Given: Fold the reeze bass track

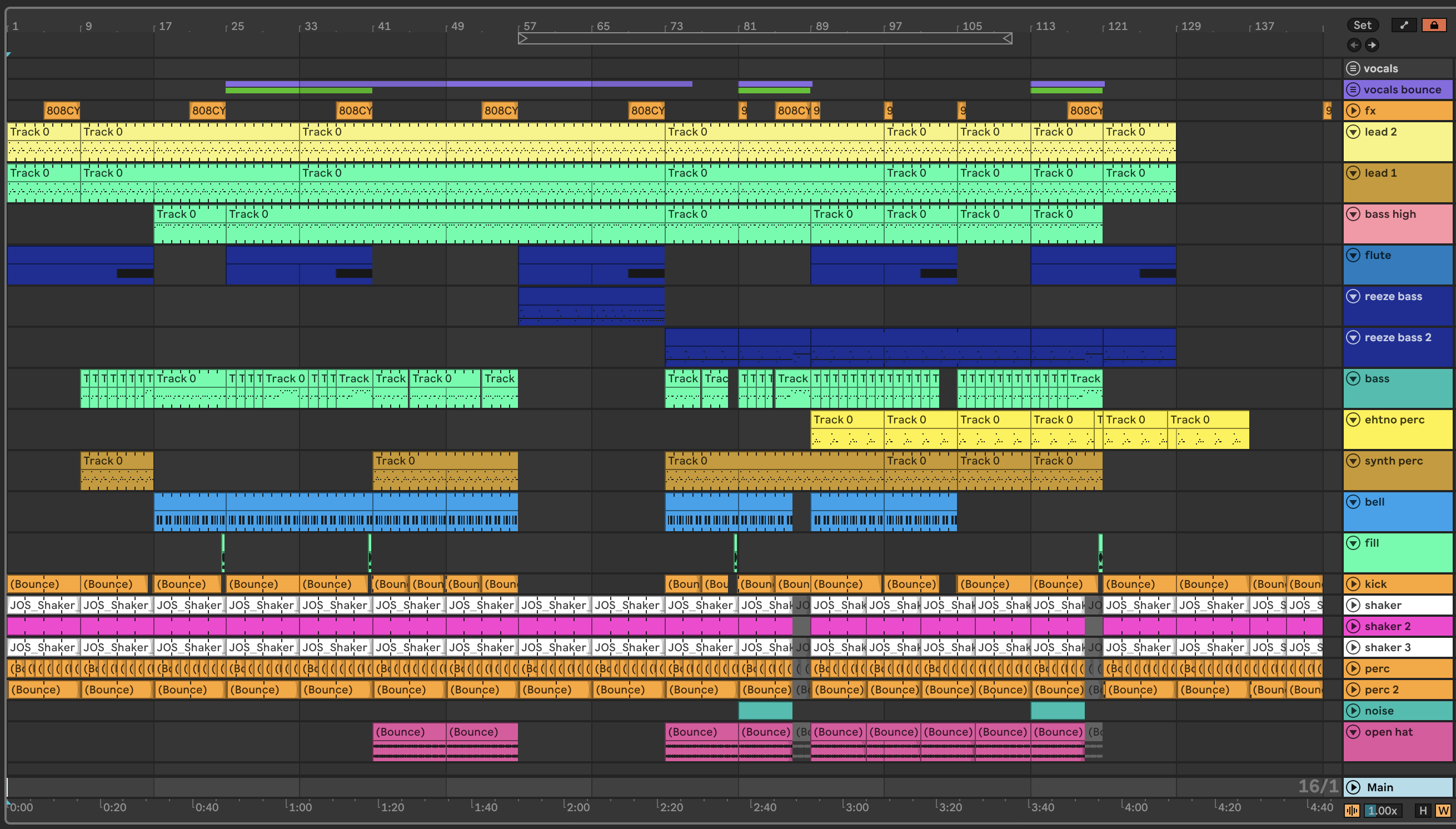Looking at the screenshot, I should (1353, 297).
